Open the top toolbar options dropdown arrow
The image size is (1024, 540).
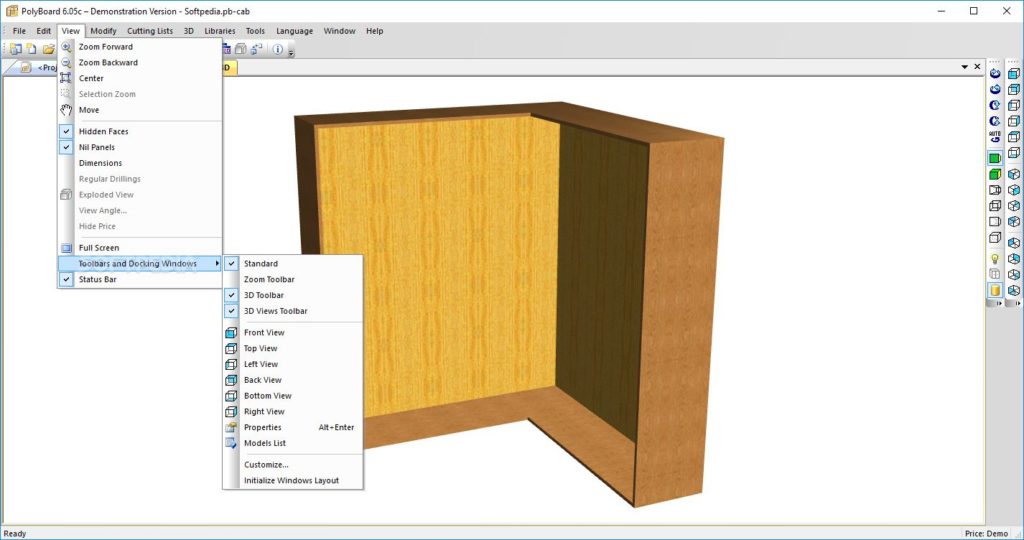pyautogui.click(x=291, y=50)
